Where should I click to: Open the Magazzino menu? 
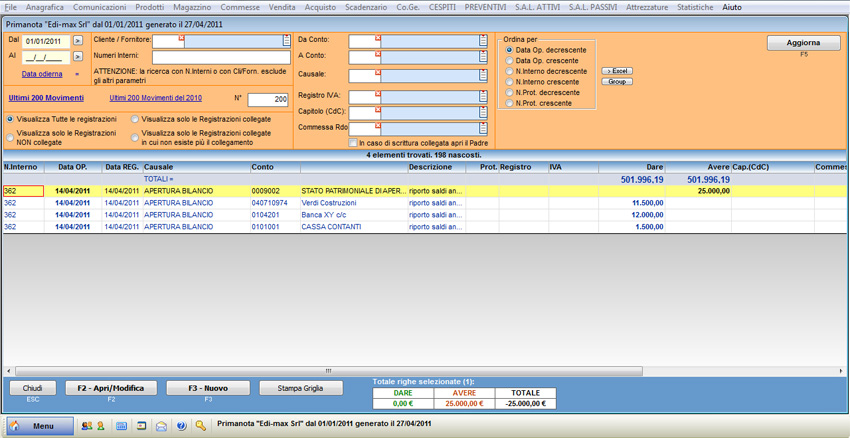pyautogui.click(x=192, y=7)
